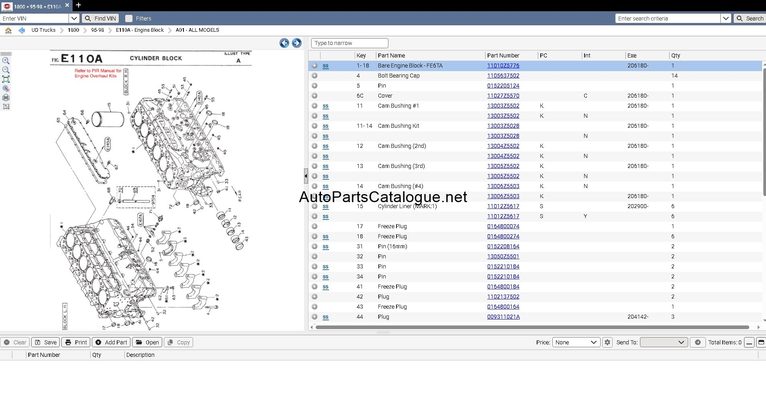
Task: Click the Save button
Action: click(45, 342)
